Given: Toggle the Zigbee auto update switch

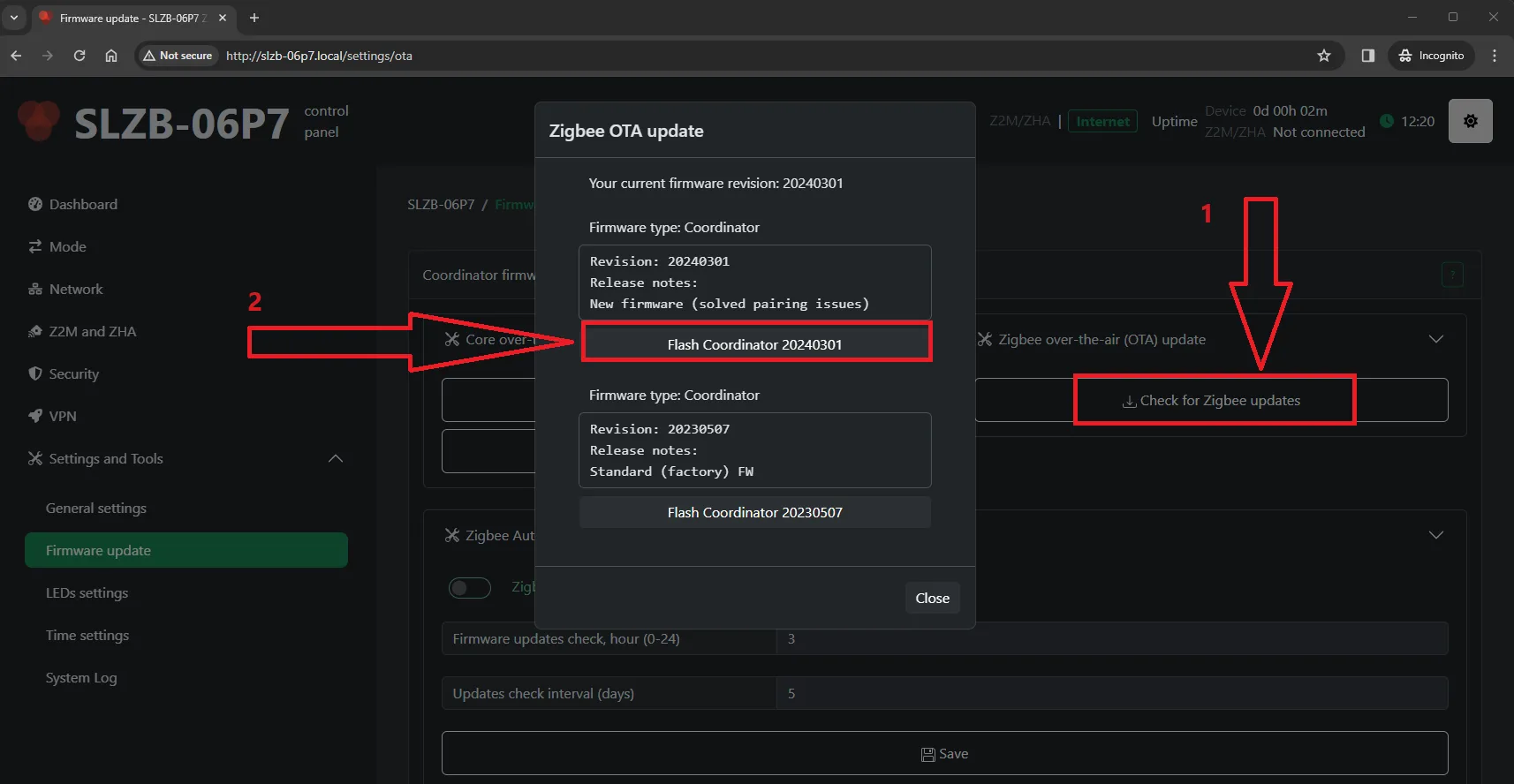Looking at the screenshot, I should click(469, 587).
